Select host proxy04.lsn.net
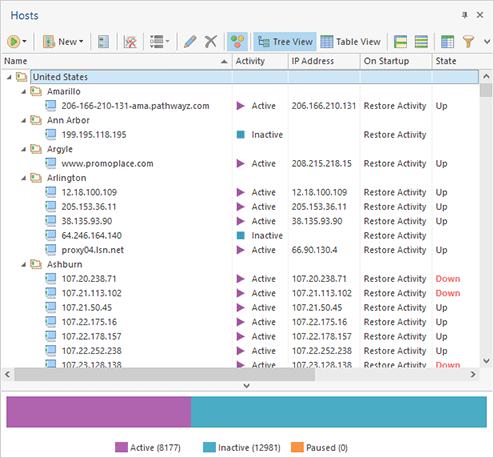This screenshot has height=458, width=494. pyautogui.click(x=92, y=250)
